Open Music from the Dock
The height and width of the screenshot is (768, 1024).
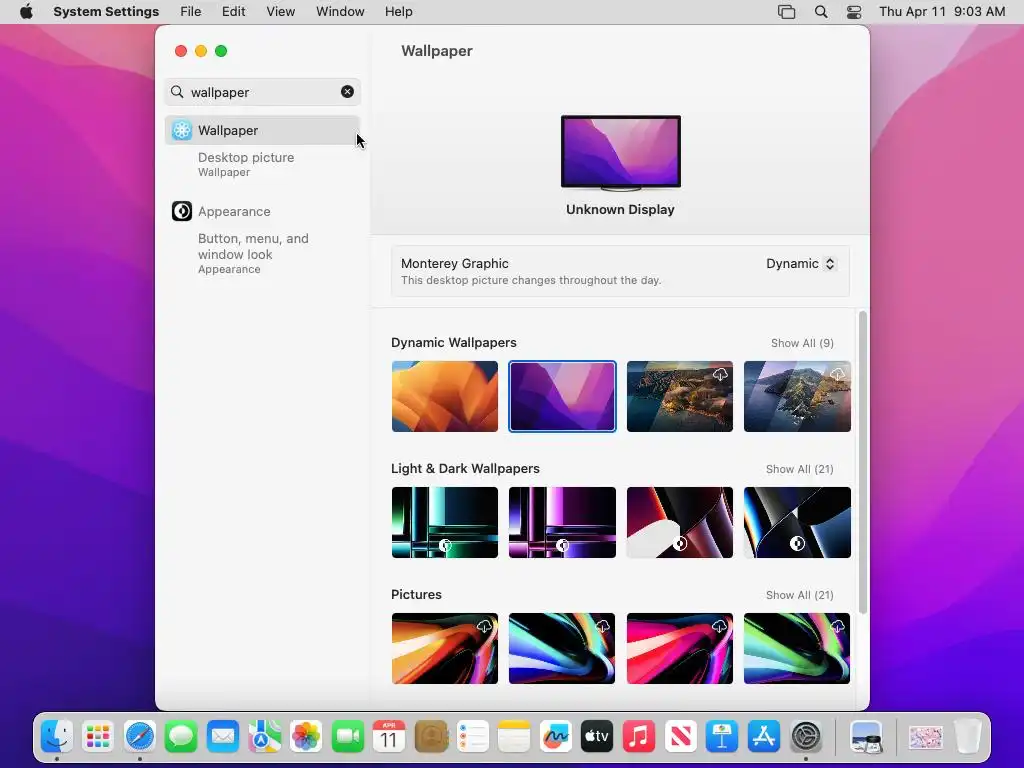click(639, 737)
